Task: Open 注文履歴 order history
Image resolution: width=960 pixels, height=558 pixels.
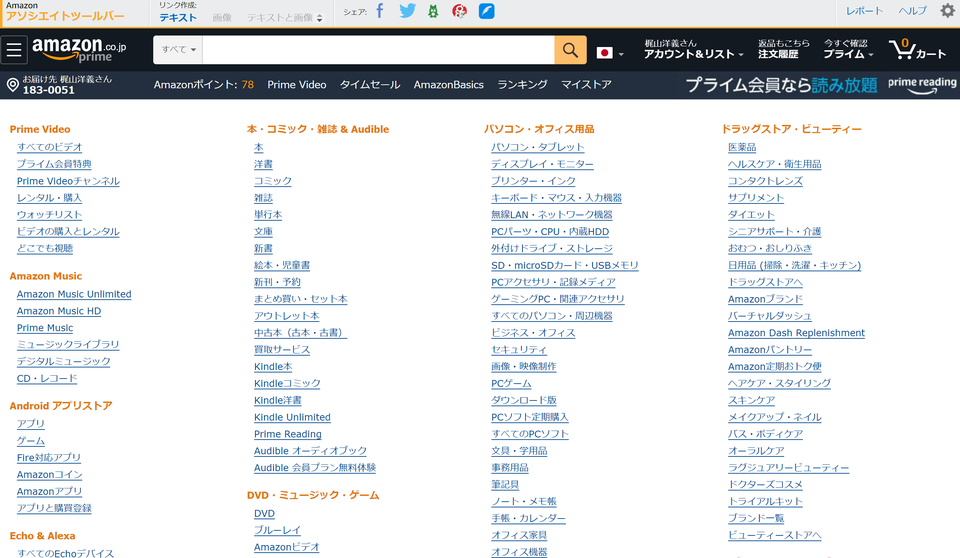Action: tap(784, 49)
